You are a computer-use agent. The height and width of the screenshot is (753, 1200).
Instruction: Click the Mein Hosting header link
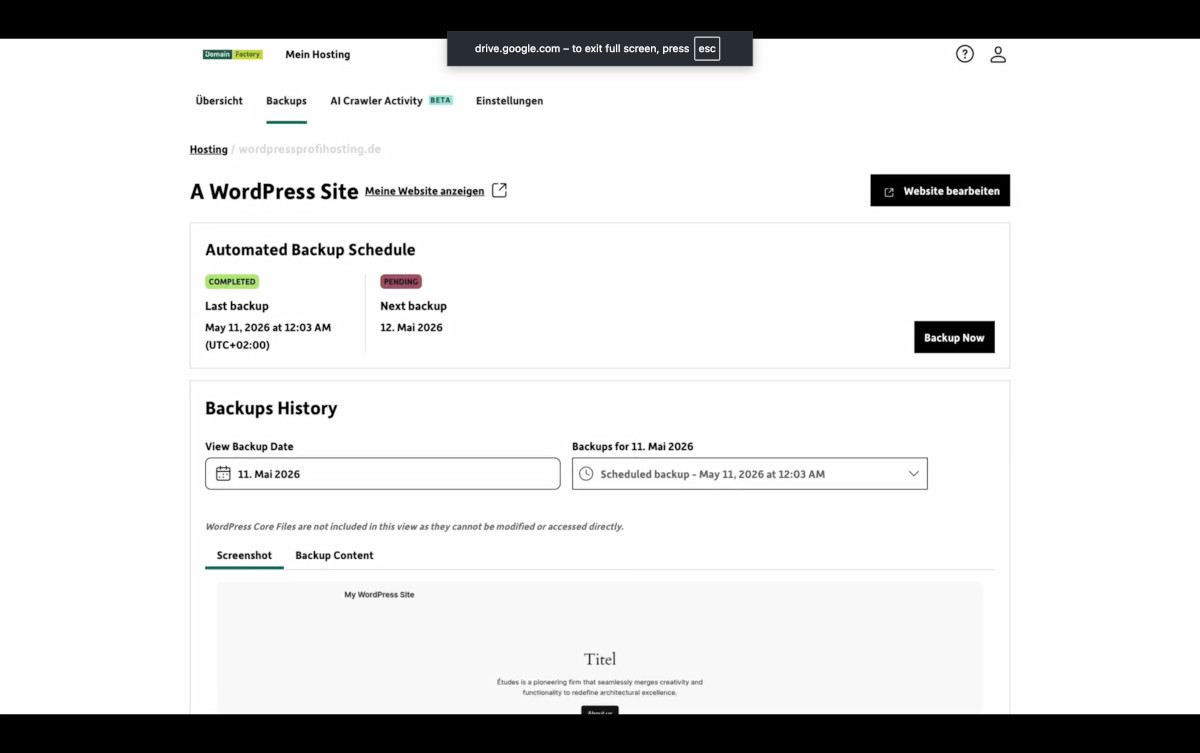click(318, 55)
